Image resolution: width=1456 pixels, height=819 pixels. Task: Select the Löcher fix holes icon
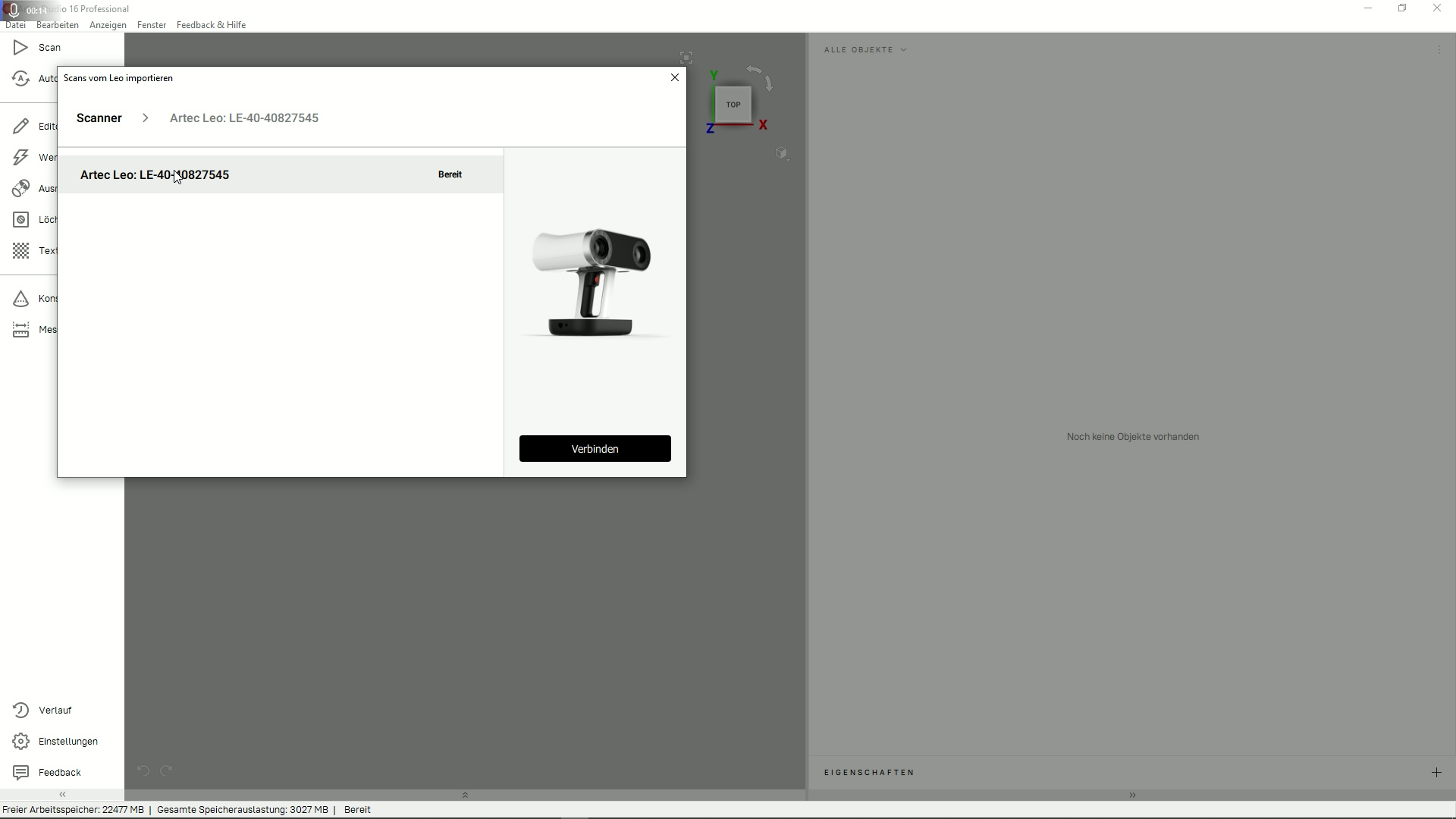click(20, 219)
